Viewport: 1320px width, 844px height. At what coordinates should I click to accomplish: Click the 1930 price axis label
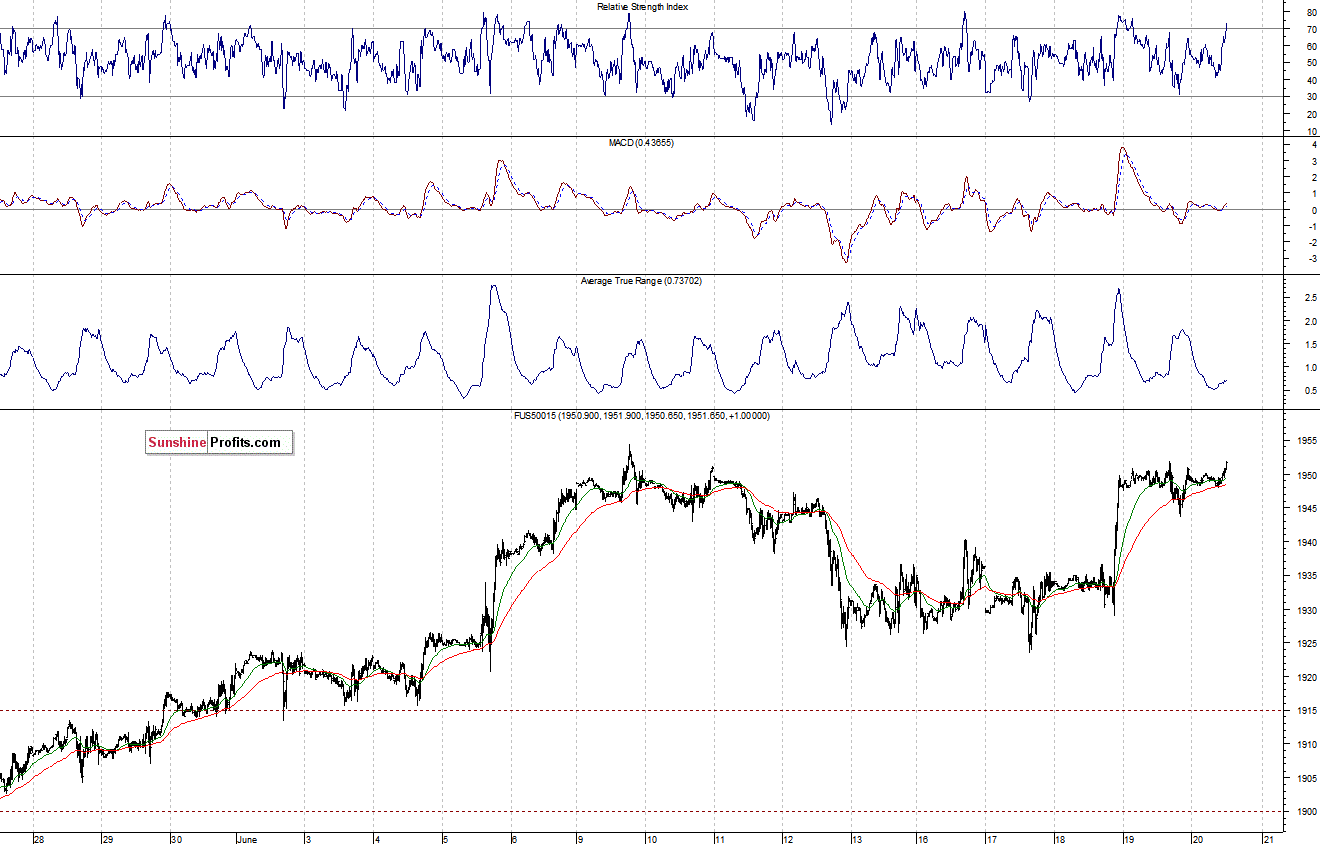(1306, 610)
